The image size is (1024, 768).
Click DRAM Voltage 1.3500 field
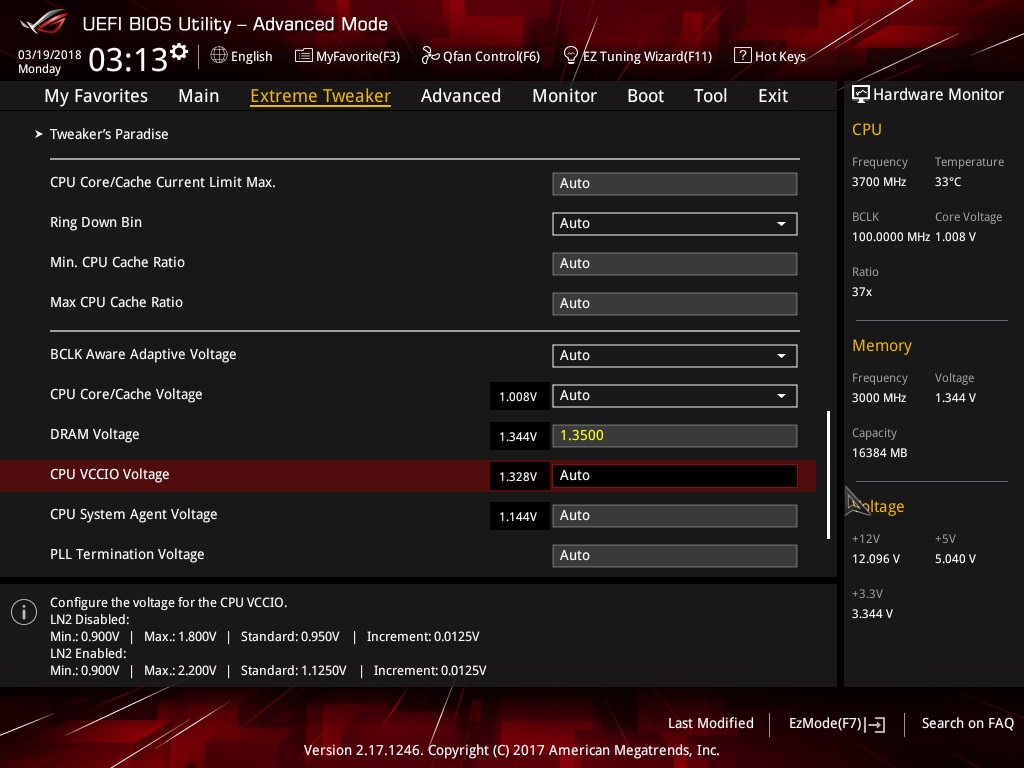pyautogui.click(x=675, y=436)
